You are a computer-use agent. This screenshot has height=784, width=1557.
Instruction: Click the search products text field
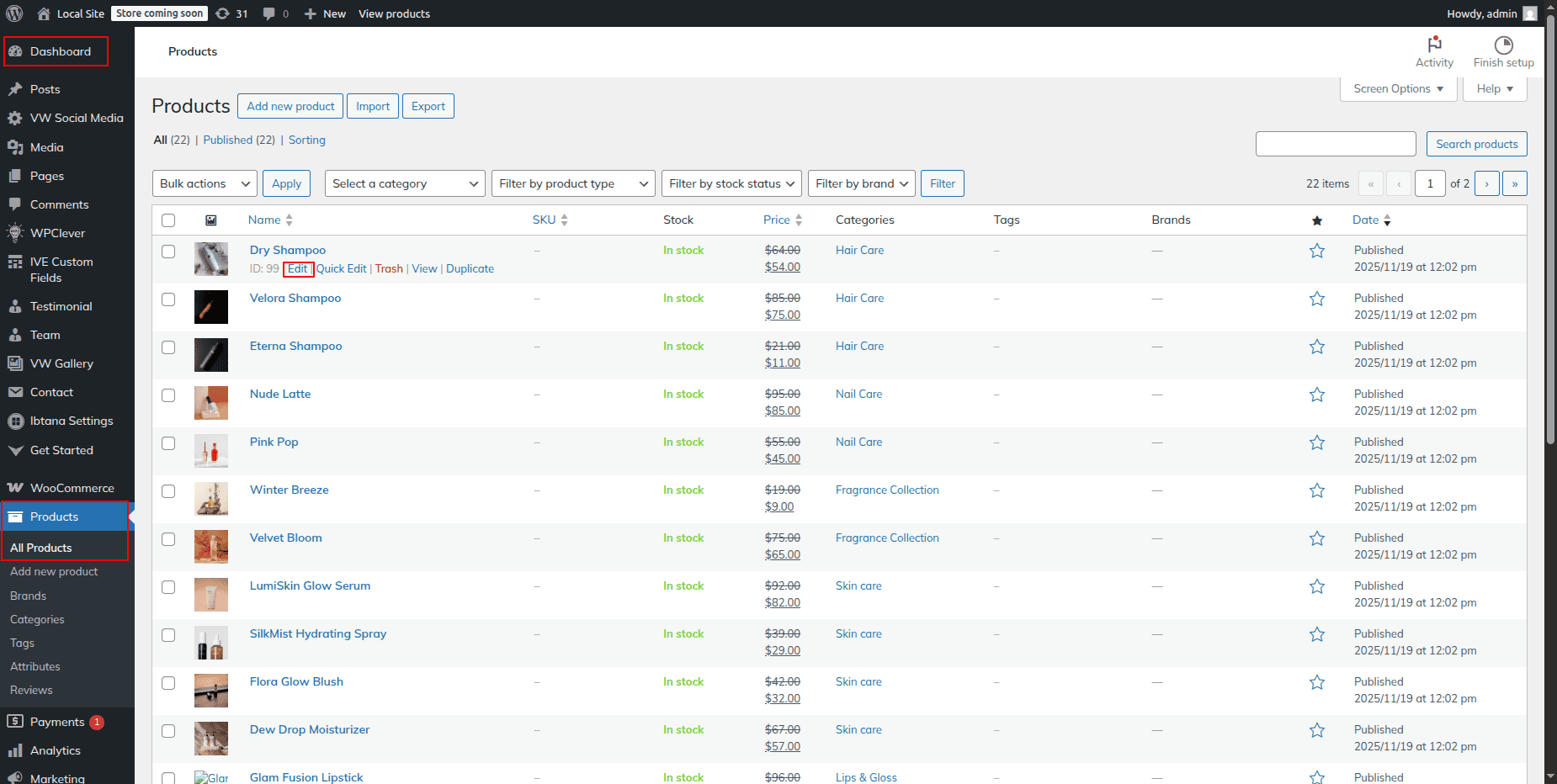(x=1336, y=144)
